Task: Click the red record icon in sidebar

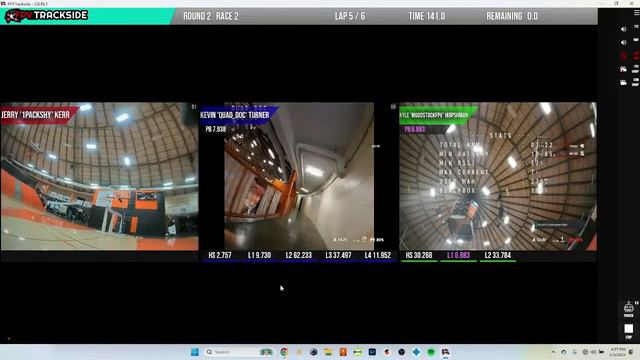Action: pyautogui.click(x=623, y=56)
